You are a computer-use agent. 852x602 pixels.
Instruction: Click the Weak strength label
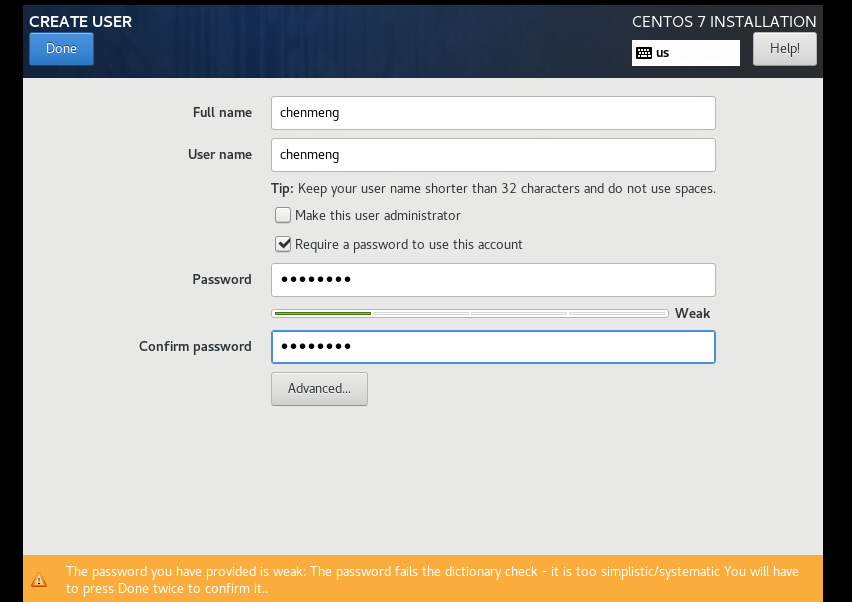tap(692, 313)
